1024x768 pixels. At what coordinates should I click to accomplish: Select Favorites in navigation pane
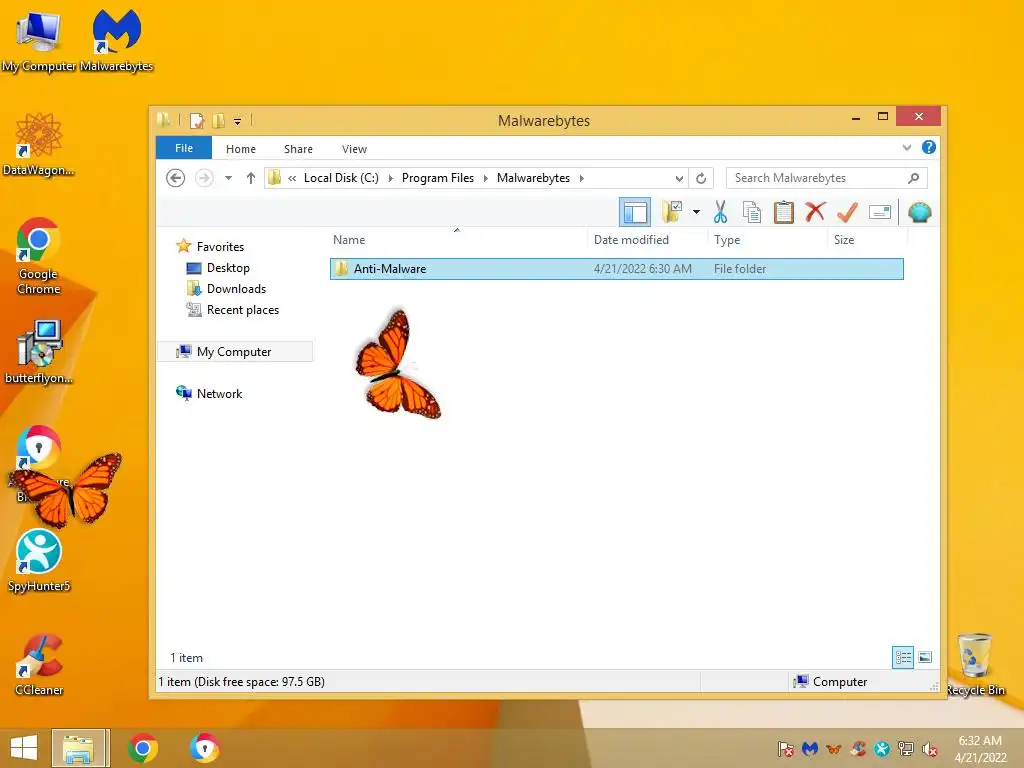click(220, 246)
